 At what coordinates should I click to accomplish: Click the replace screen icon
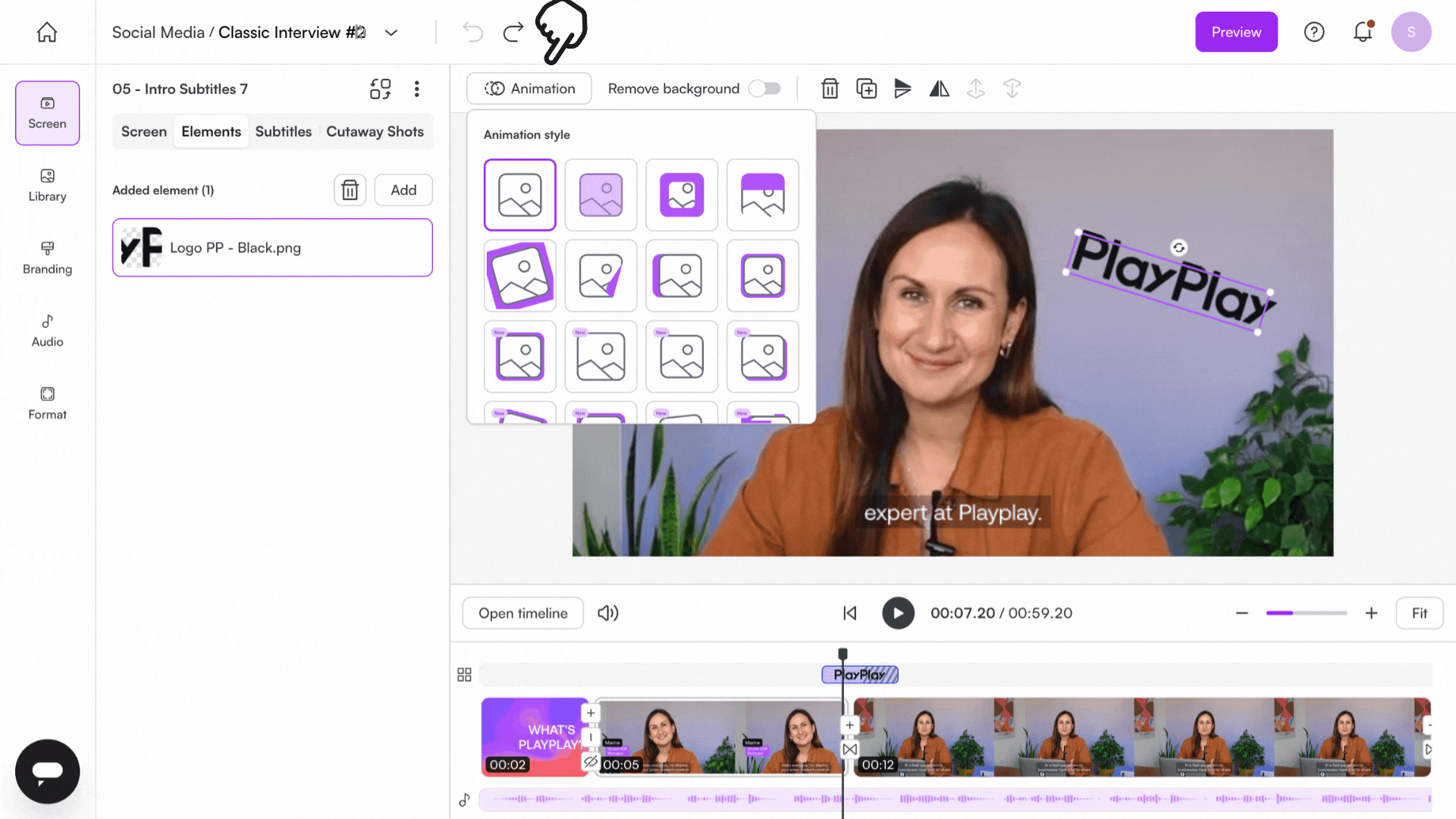[380, 89]
